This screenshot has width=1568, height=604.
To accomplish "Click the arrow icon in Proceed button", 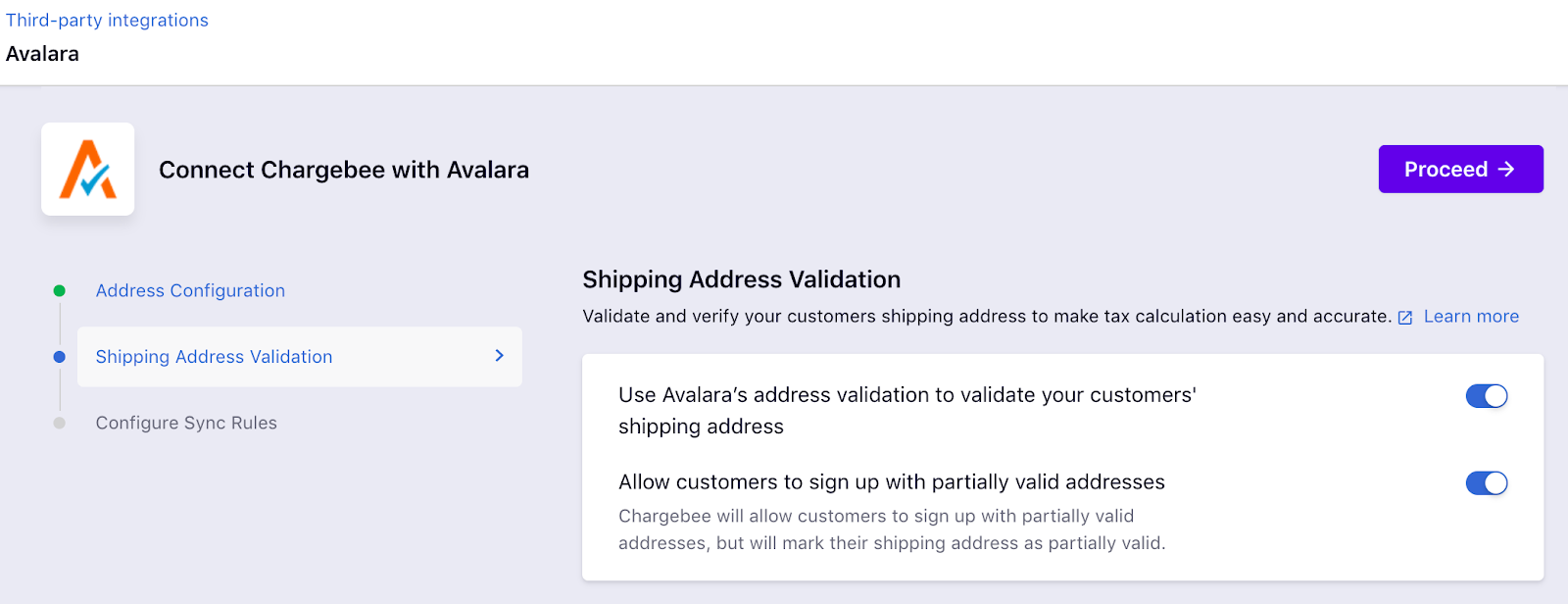I will [1506, 169].
